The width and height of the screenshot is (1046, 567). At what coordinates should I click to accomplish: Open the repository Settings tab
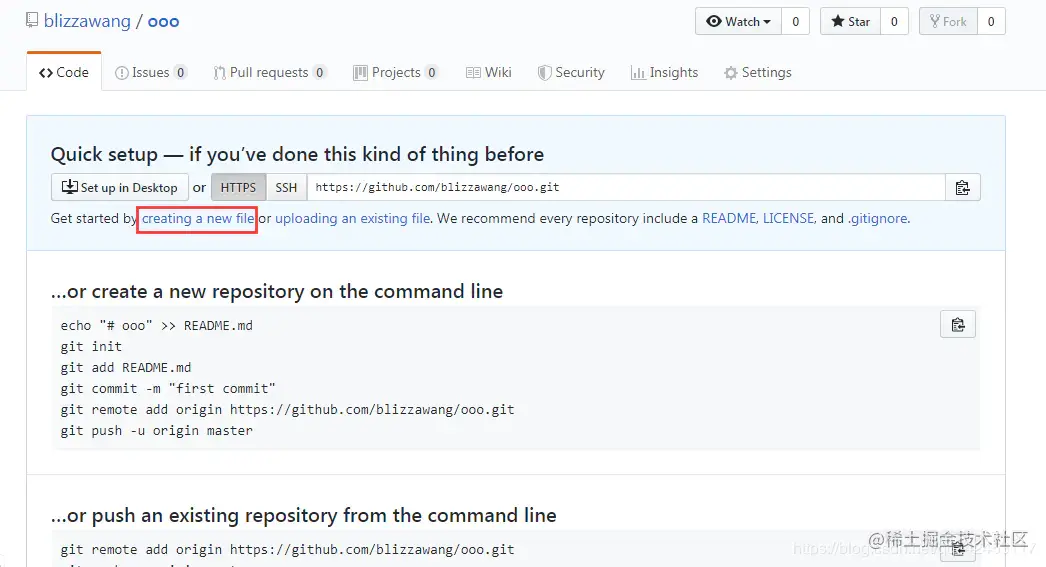[758, 72]
